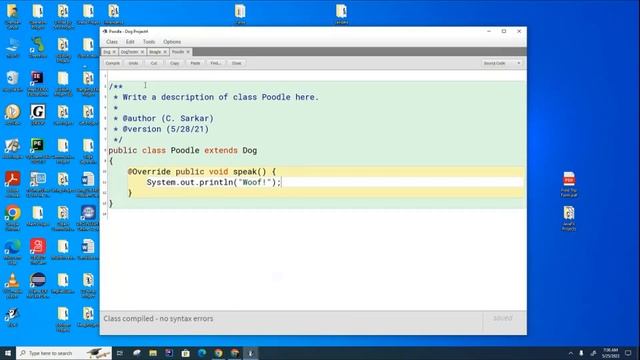Click the Windows Start button
This screenshot has width=640, height=360.
8,353
